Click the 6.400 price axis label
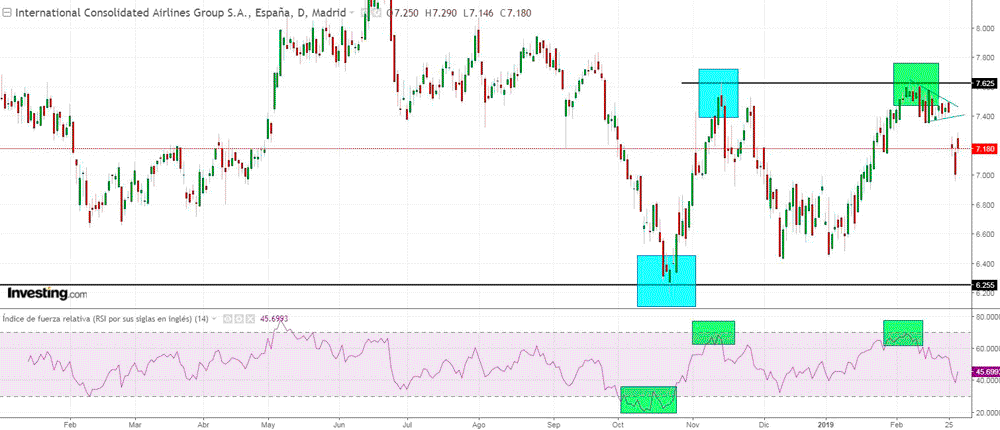Image resolution: width=1000 pixels, height=430 pixels. pos(985,263)
